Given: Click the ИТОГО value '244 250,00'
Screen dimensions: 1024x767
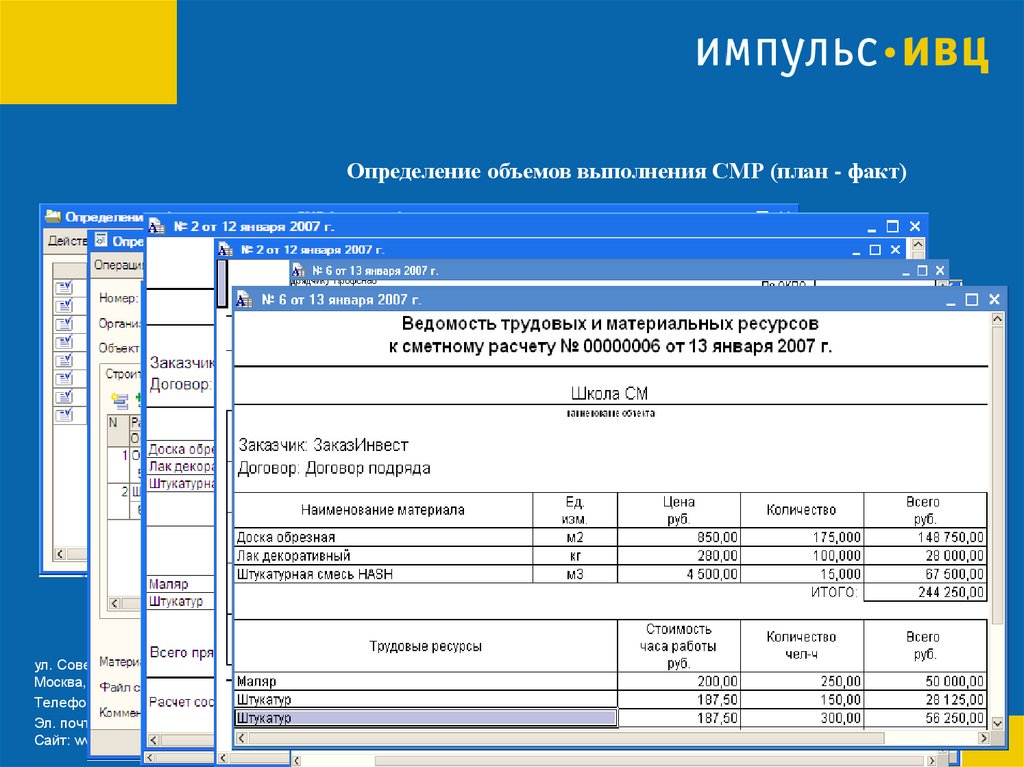Looking at the screenshot, I should (x=925, y=592).
